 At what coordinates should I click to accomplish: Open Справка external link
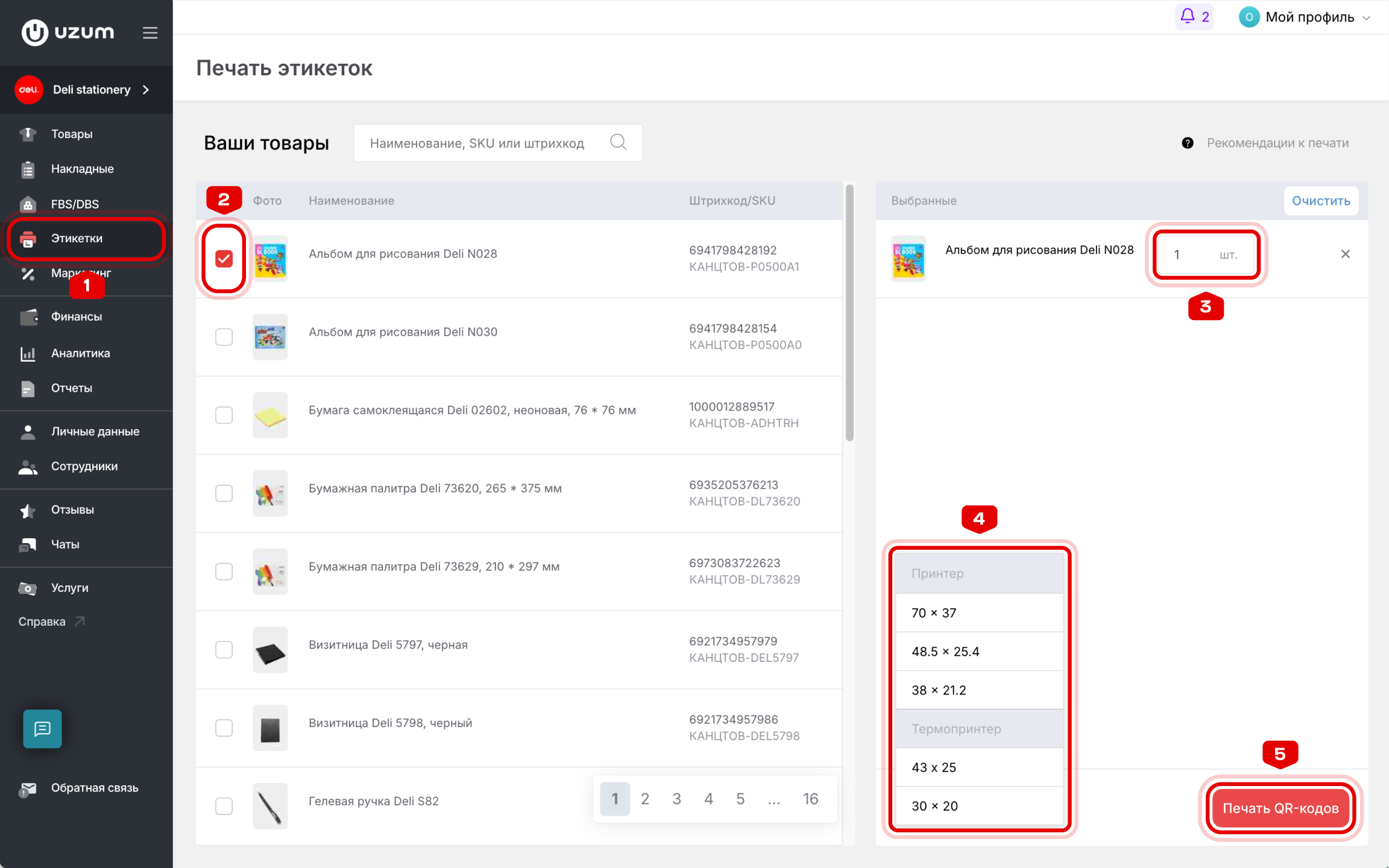click(51, 621)
